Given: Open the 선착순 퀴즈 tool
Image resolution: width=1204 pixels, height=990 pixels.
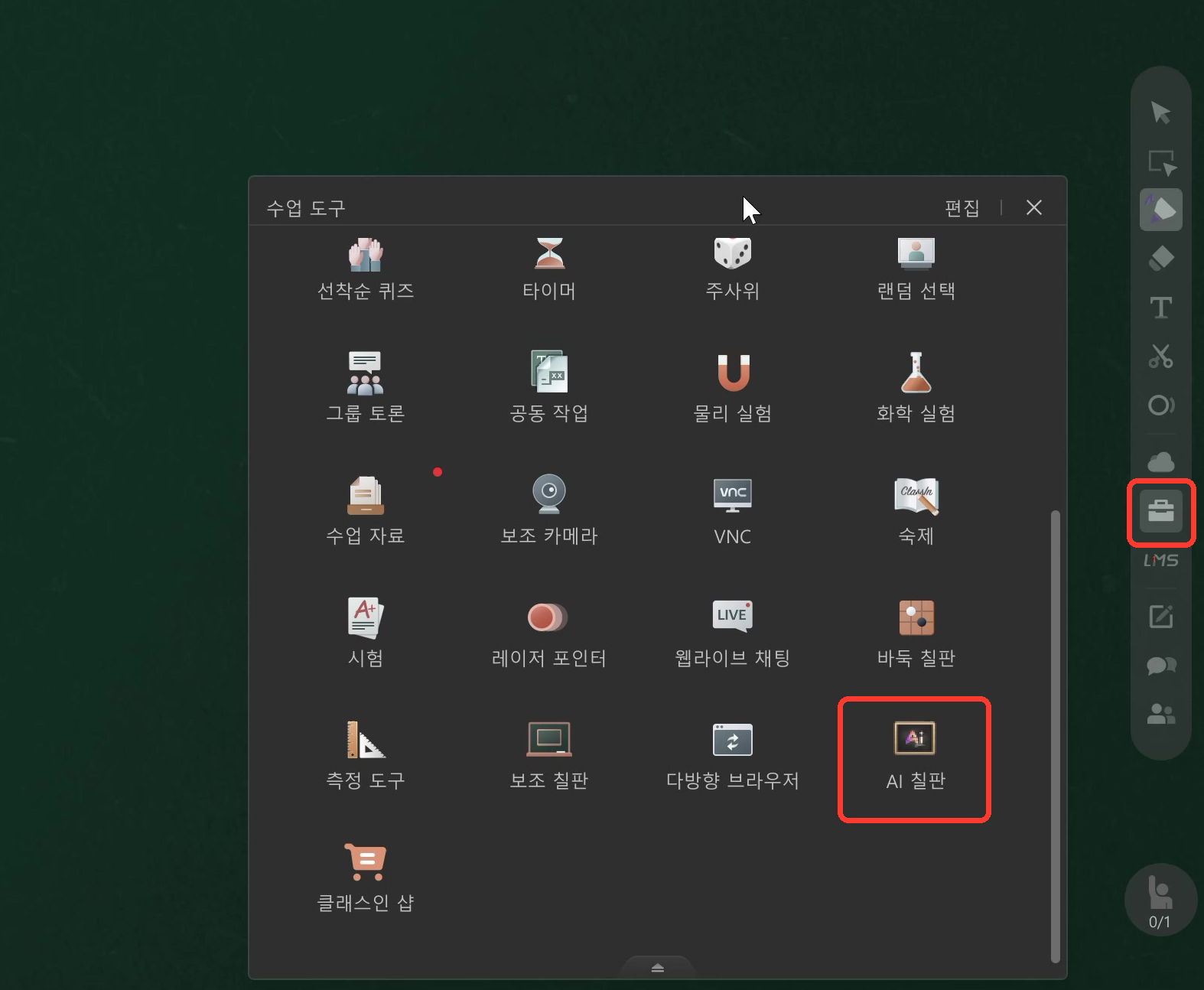Looking at the screenshot, I should (366, 269).
